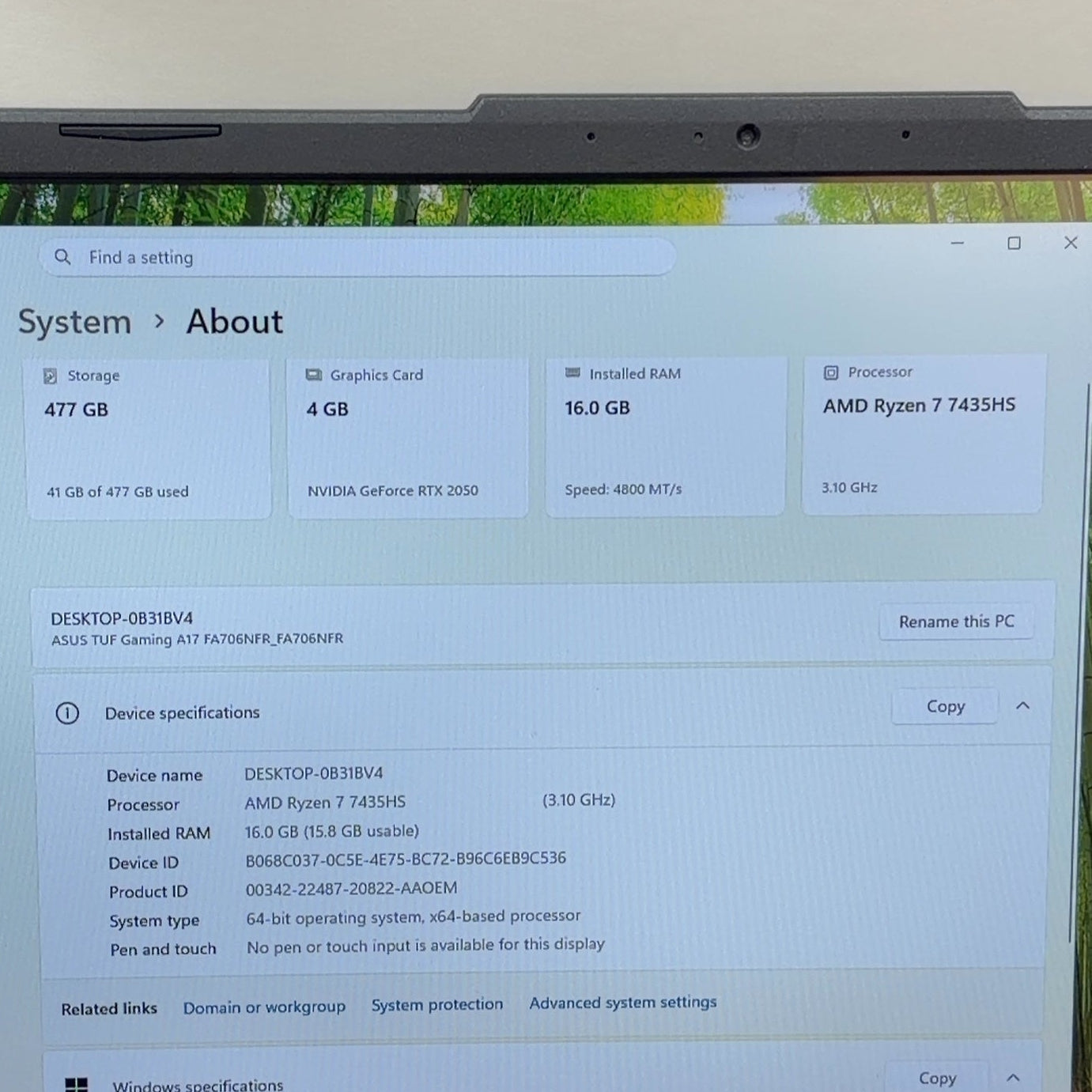
Task: Select Product ID value 00342-22487-20822-AAOEM
Action: pos(351,889)
